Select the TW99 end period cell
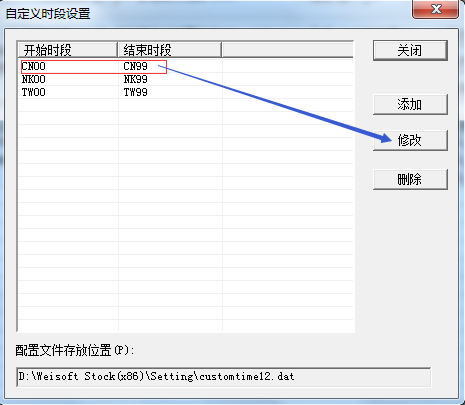This screenshot has height=405, width=465. 135,92
